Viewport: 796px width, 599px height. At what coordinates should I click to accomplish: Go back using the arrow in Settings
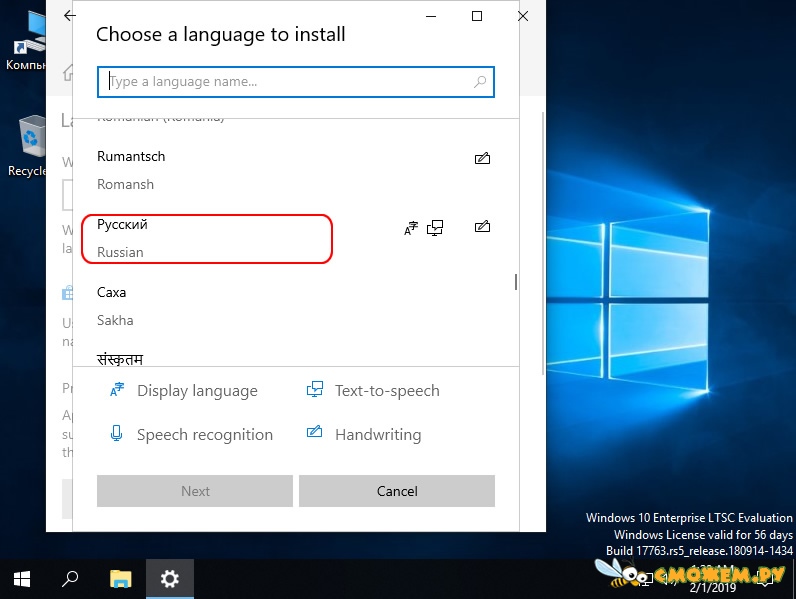(x=70, y=16)
